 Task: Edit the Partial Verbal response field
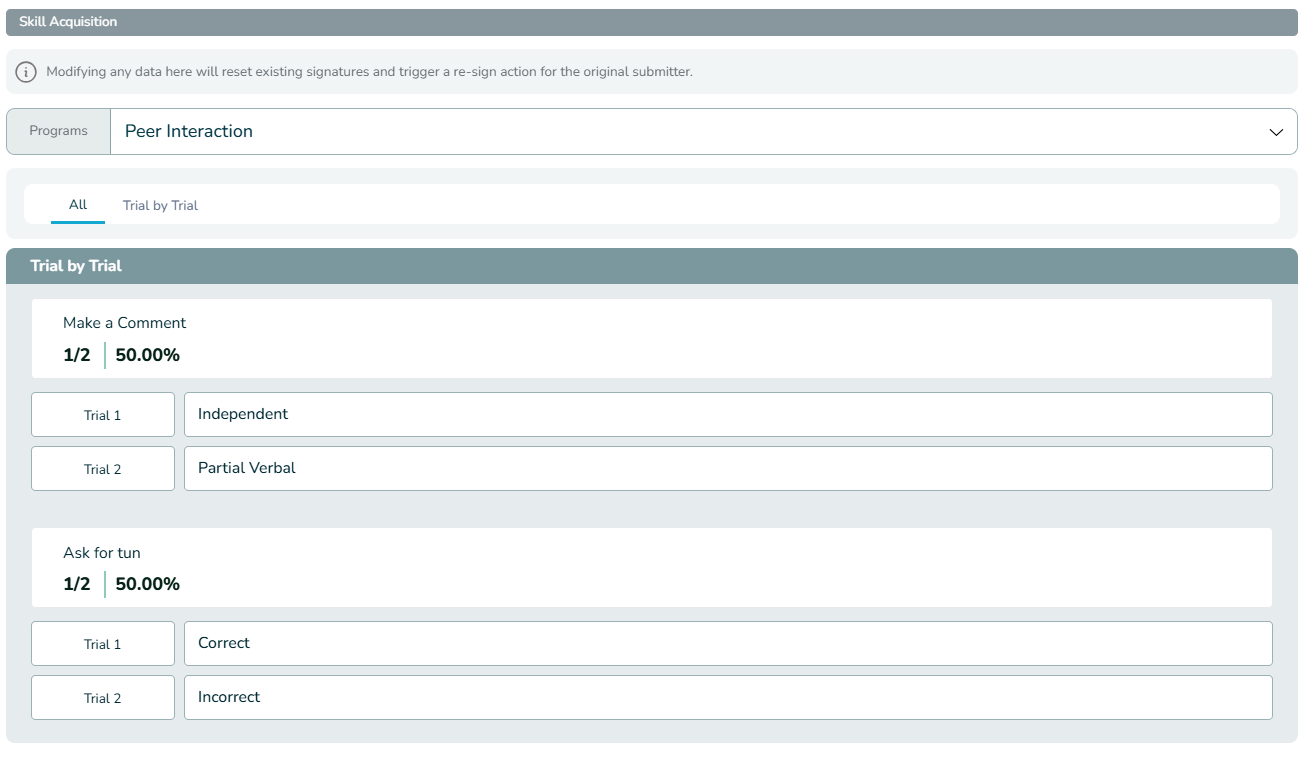[x=728, y=469]
